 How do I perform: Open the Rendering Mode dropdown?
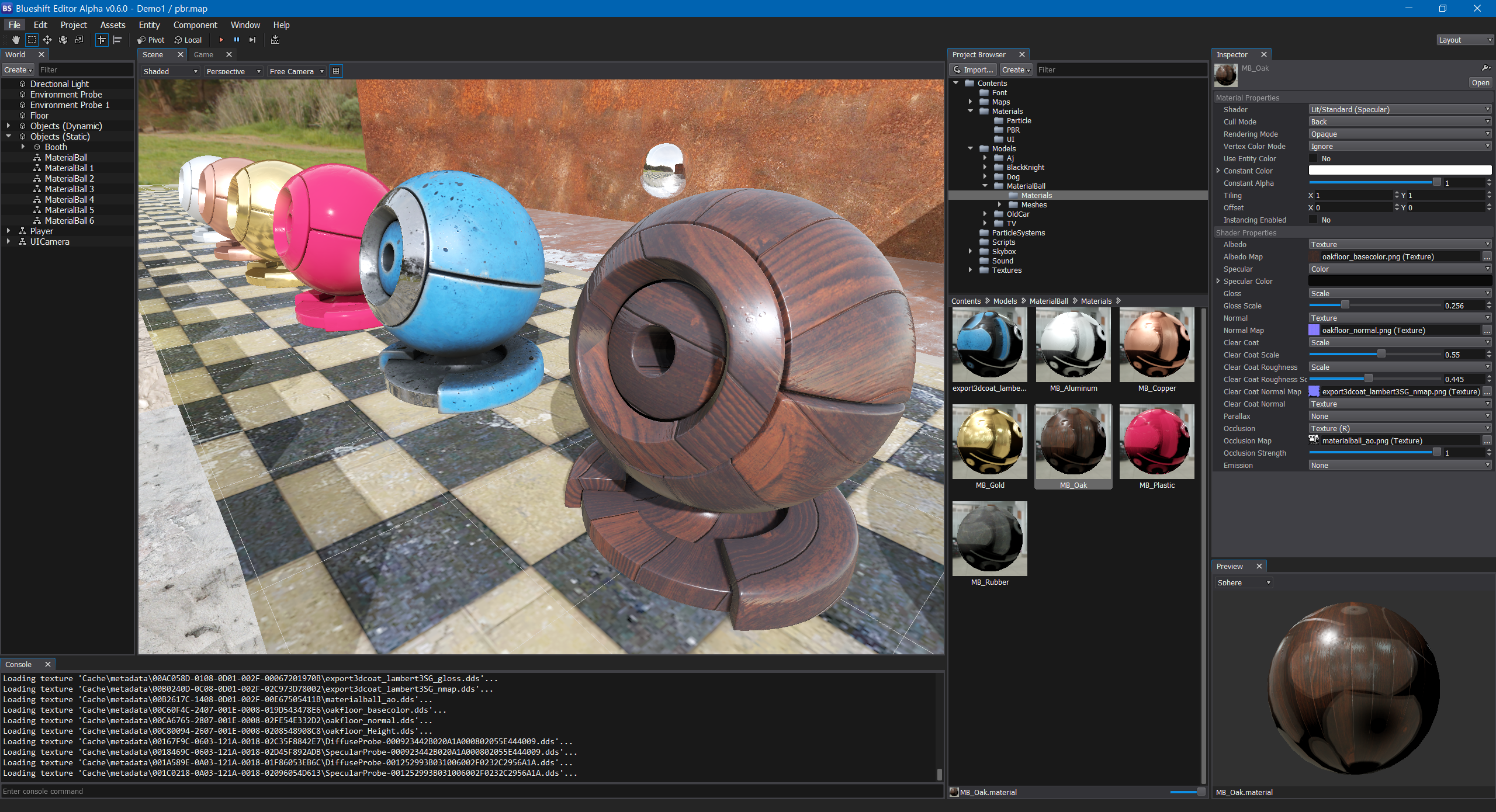1400,134
